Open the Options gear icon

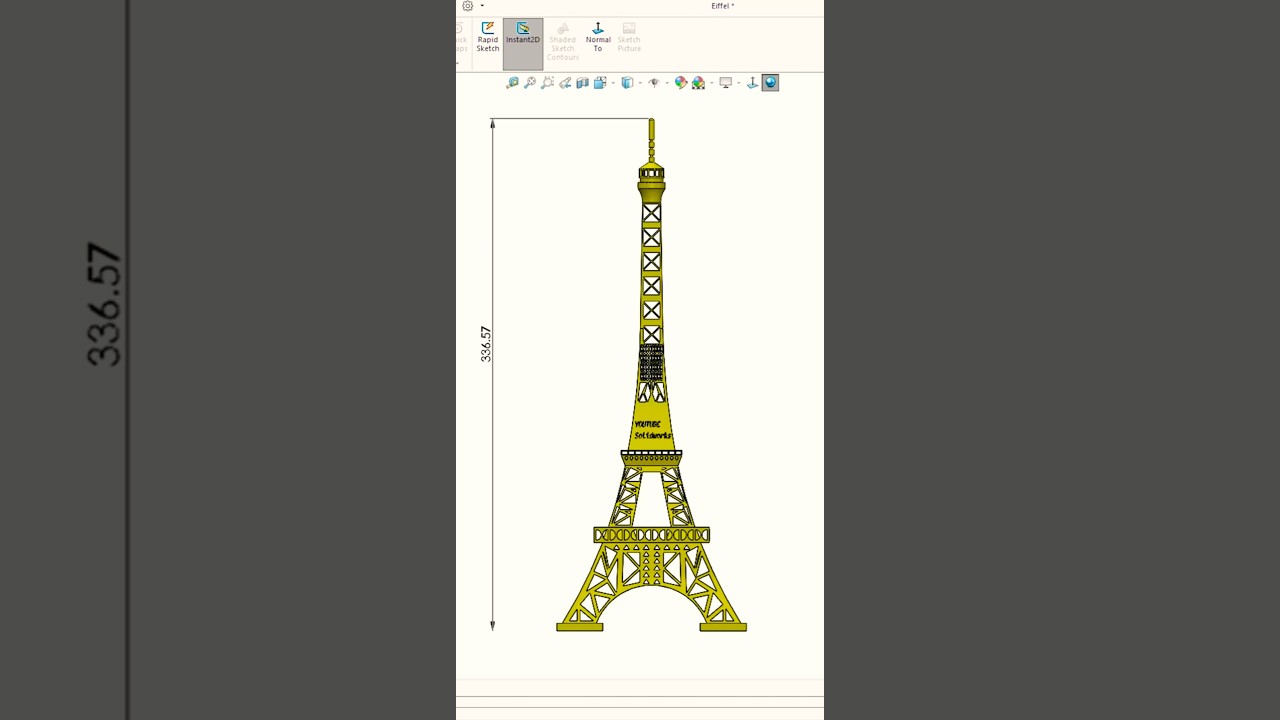coord(467,6)
